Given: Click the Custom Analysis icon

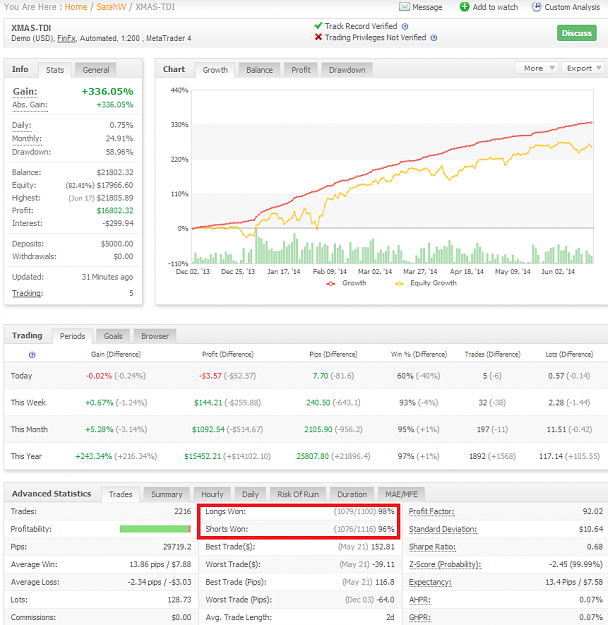Looking at the screenshot, I should pos(537,7).
